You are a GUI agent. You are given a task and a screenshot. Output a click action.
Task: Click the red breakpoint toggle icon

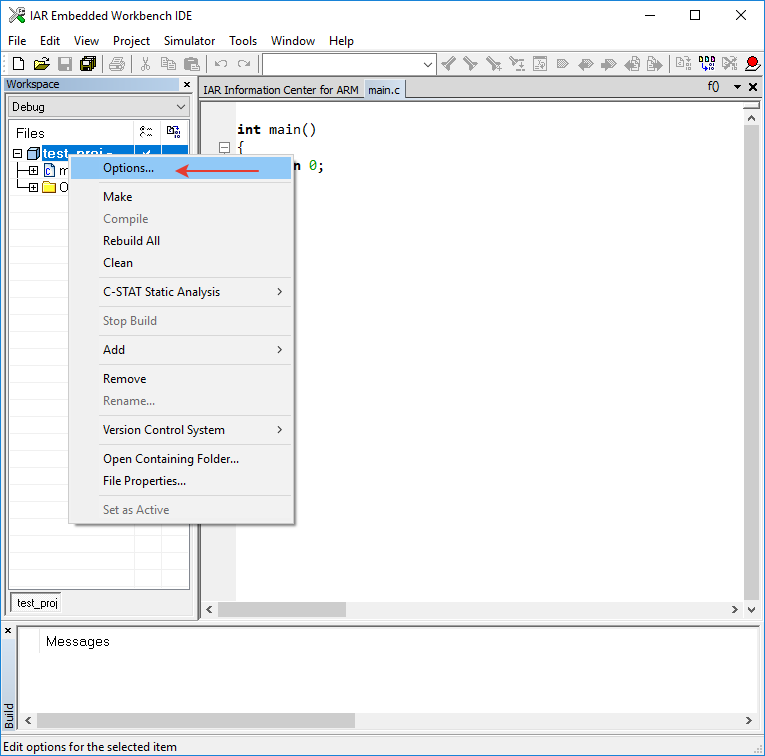[752, 64]
